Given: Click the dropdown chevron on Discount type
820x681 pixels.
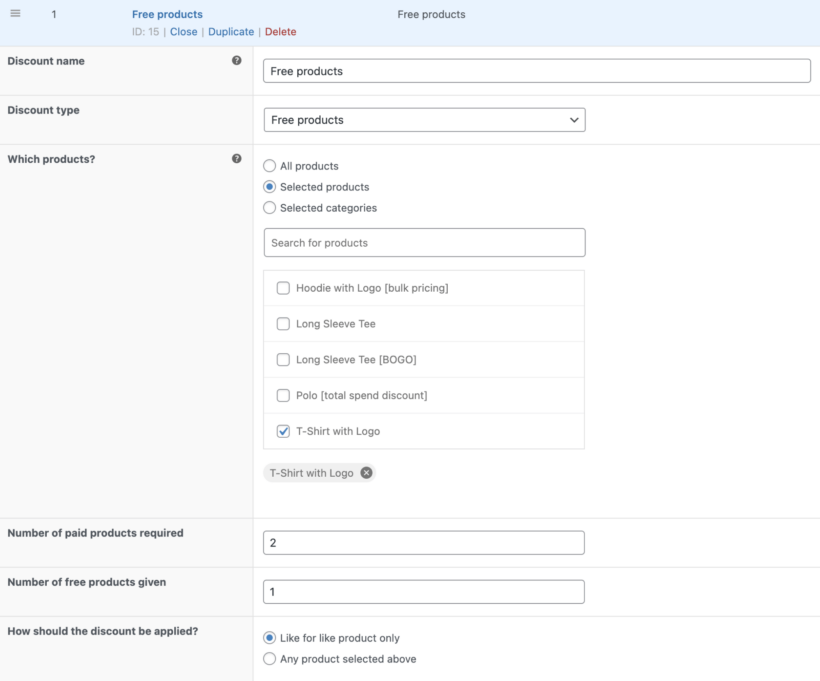Looking at the screenshot, I should [575, 119].
